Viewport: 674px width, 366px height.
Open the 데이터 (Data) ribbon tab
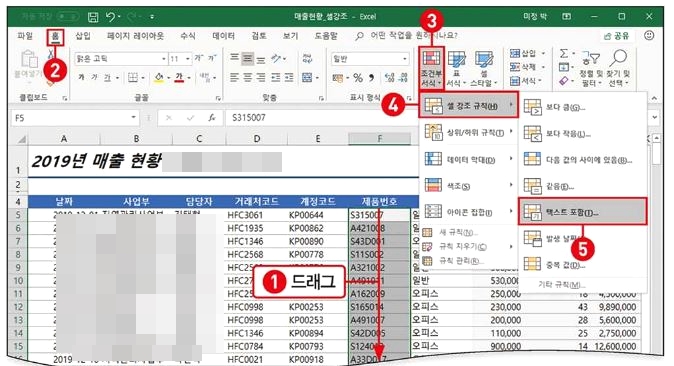click(224, 36)
